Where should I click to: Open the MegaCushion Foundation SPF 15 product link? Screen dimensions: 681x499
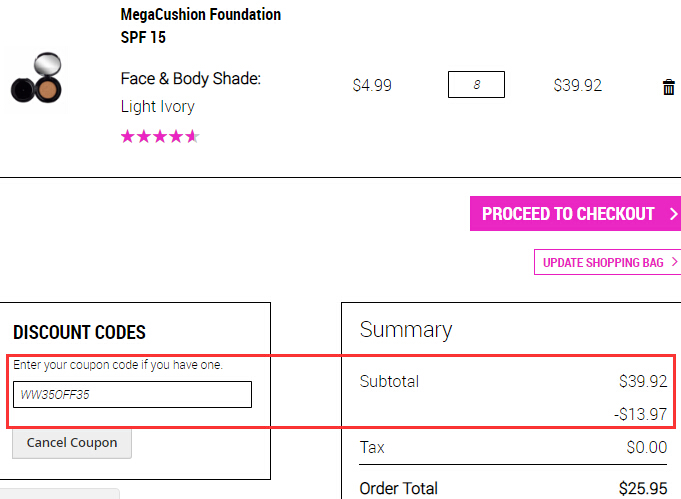pos(201,26)
